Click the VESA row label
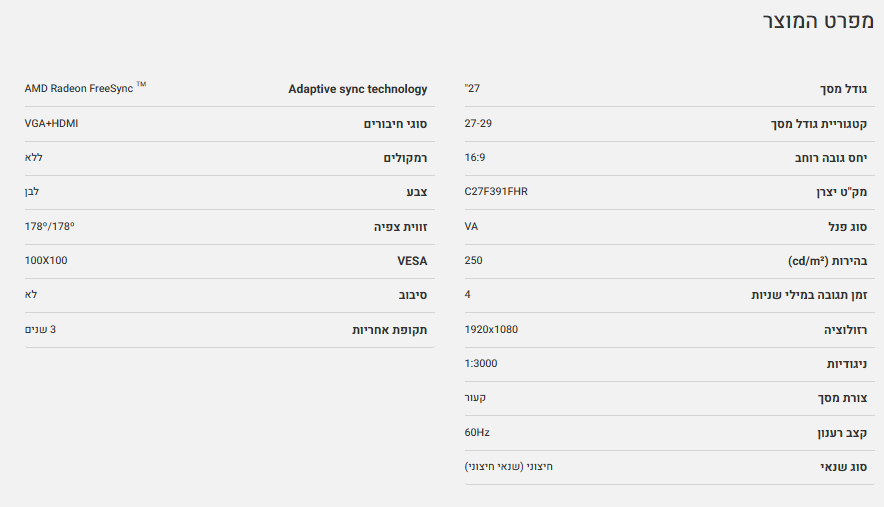 click(x=412, y=261)
